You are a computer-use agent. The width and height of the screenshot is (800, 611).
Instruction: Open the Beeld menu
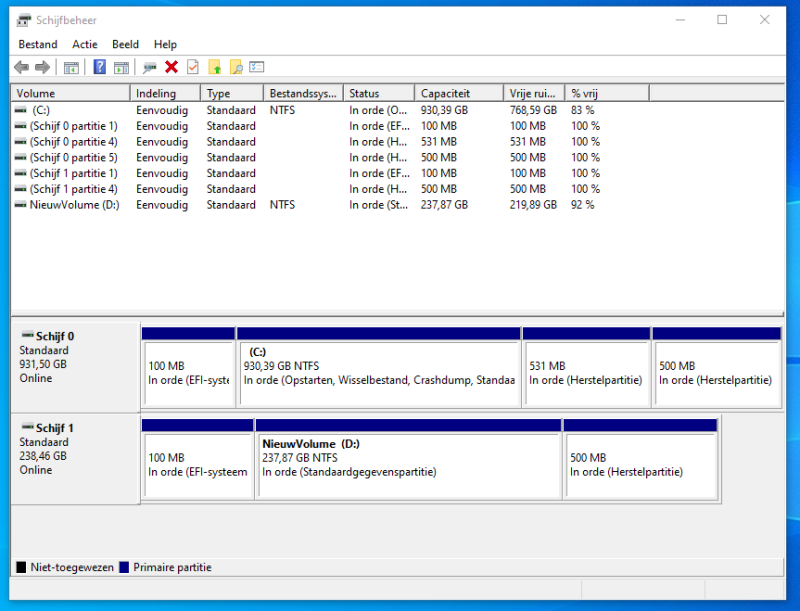(x=125, y=44)
